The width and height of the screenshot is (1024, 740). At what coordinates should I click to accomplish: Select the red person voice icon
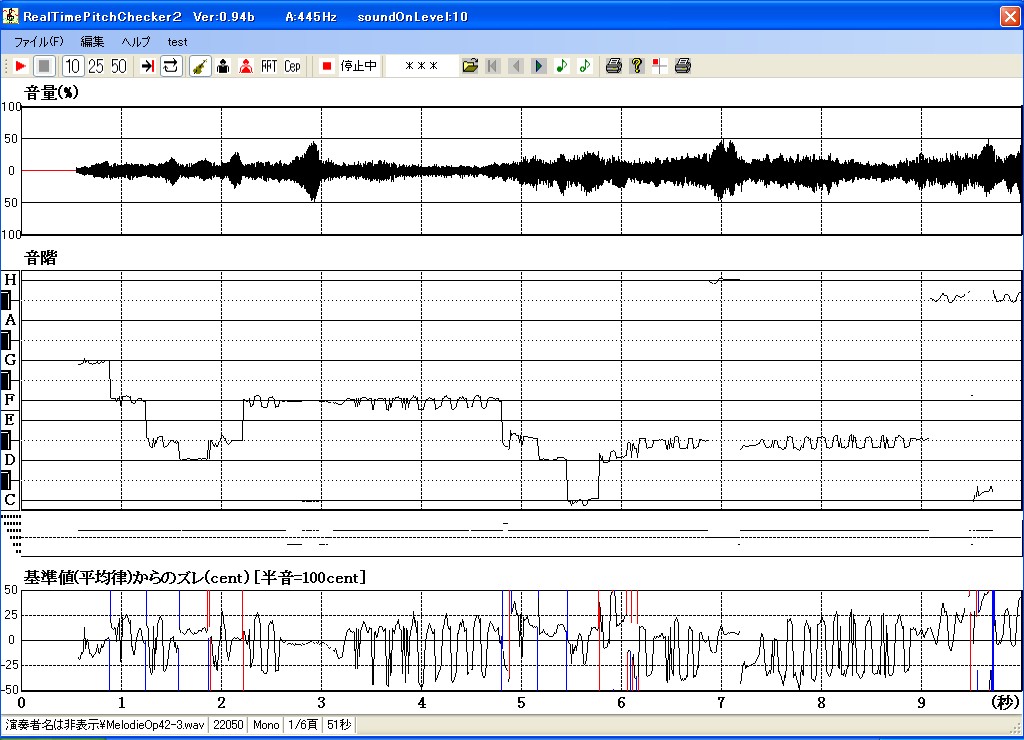[x=246, y=66]
